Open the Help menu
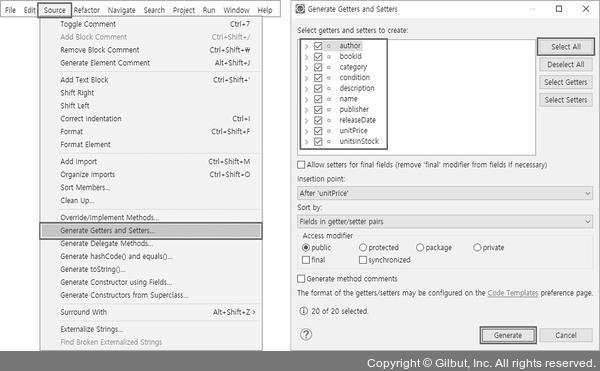Image resolution: width=600 pixels, height=371 pixels. [264, 10]
